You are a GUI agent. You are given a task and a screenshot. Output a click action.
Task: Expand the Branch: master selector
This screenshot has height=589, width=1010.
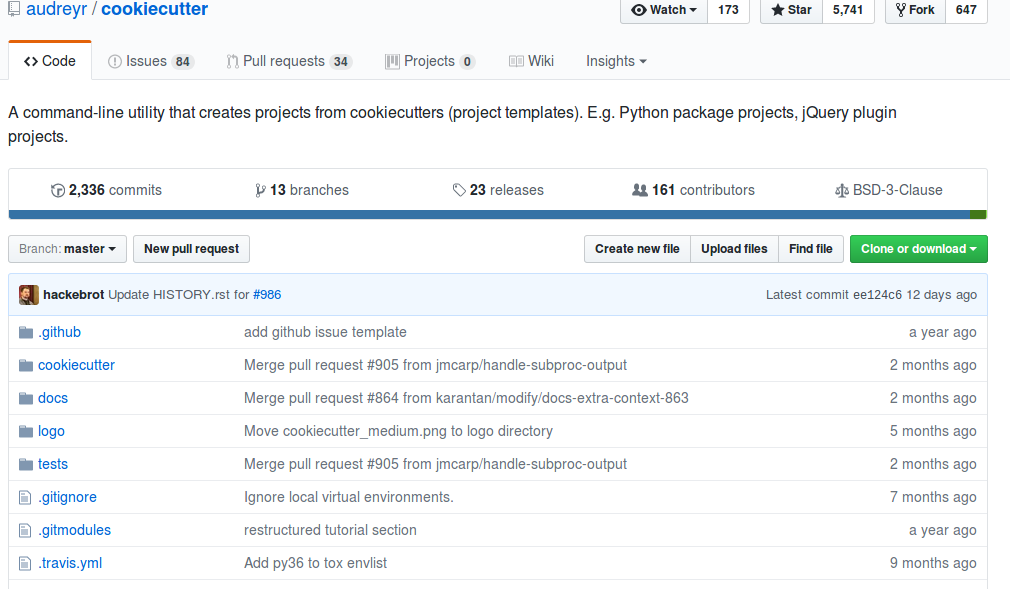68,249
